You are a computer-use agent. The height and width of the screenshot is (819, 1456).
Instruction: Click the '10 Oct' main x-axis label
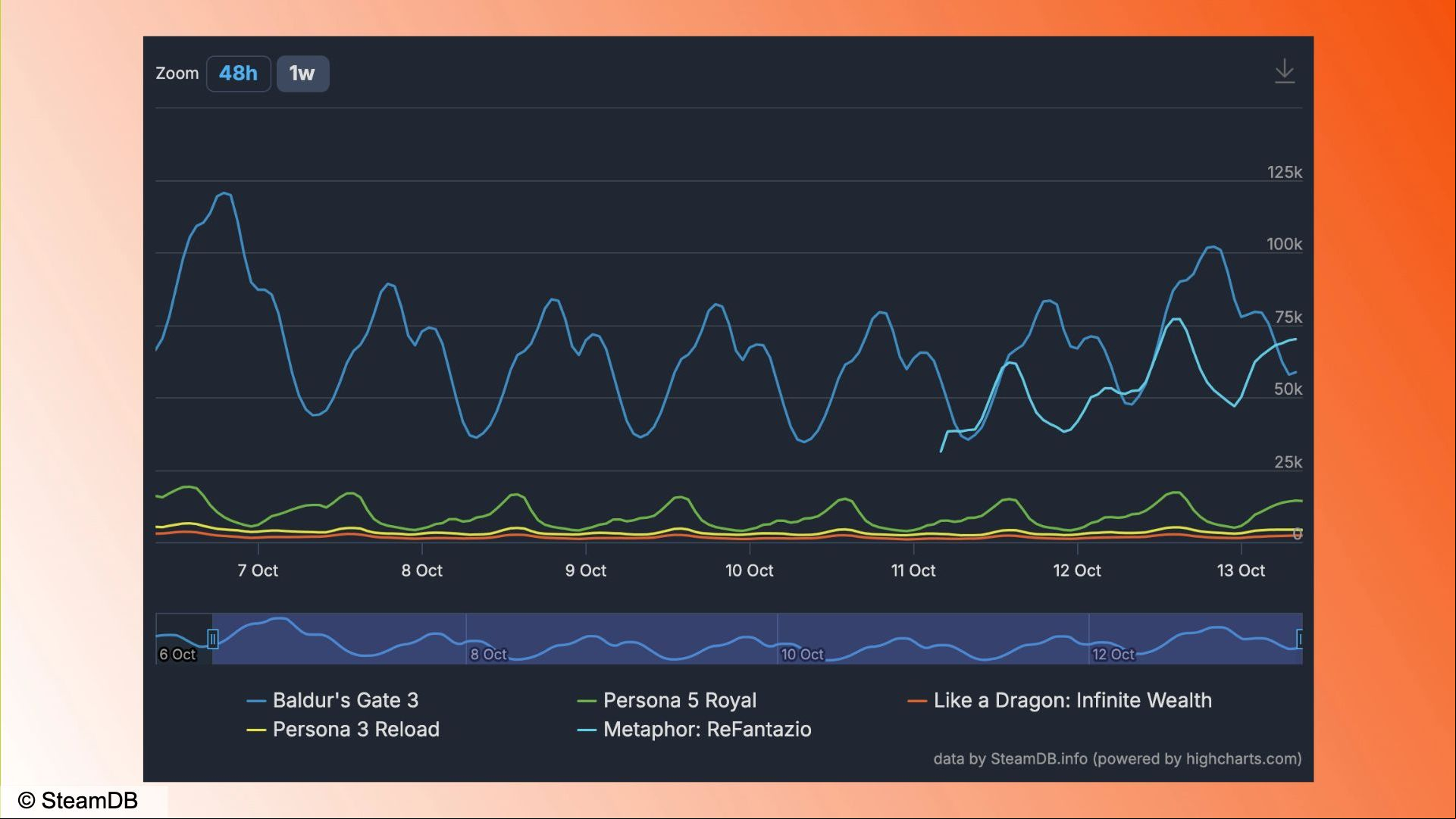point(749,570)
